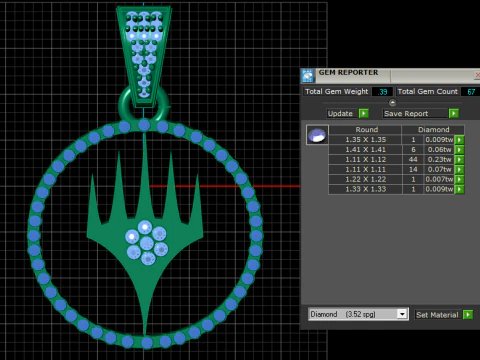Click the Set Material button
Image resolution: width=480 pixels, height=360 pixels.
click(x=437, y=315)
